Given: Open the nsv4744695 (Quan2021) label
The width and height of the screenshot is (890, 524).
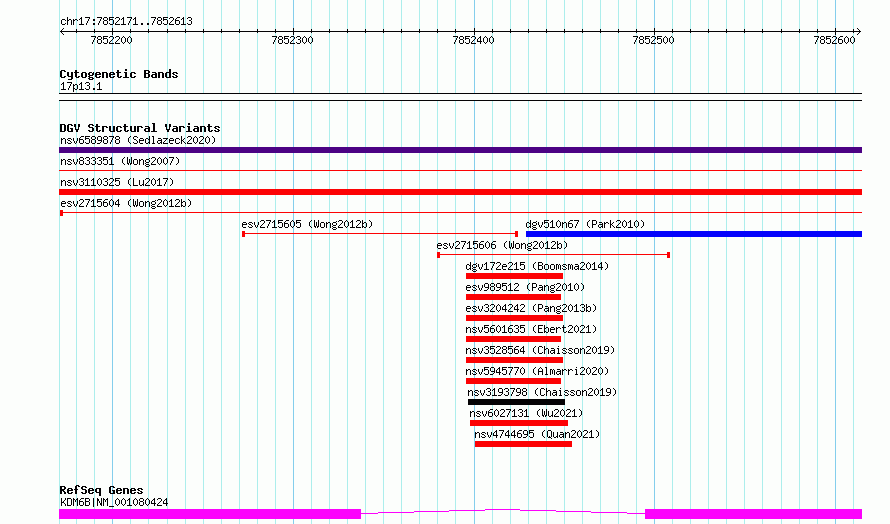Looking at the screenshot, I should tap(537, 434).
